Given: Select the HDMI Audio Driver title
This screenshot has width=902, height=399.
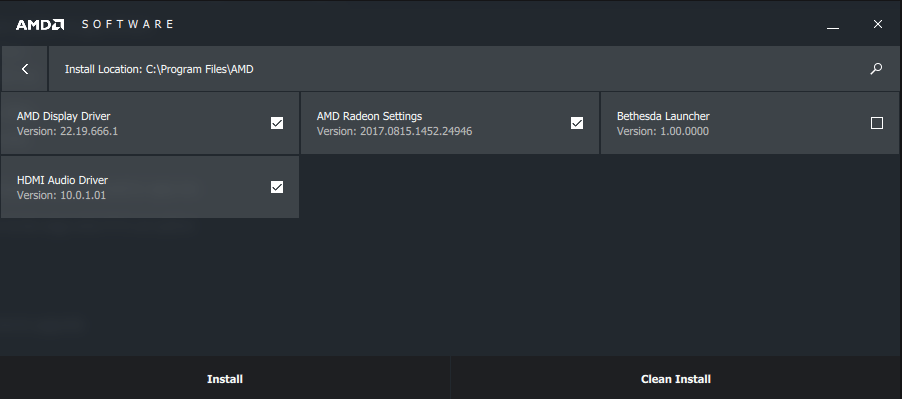Looking at the screenshot, I should pos(62,180).
